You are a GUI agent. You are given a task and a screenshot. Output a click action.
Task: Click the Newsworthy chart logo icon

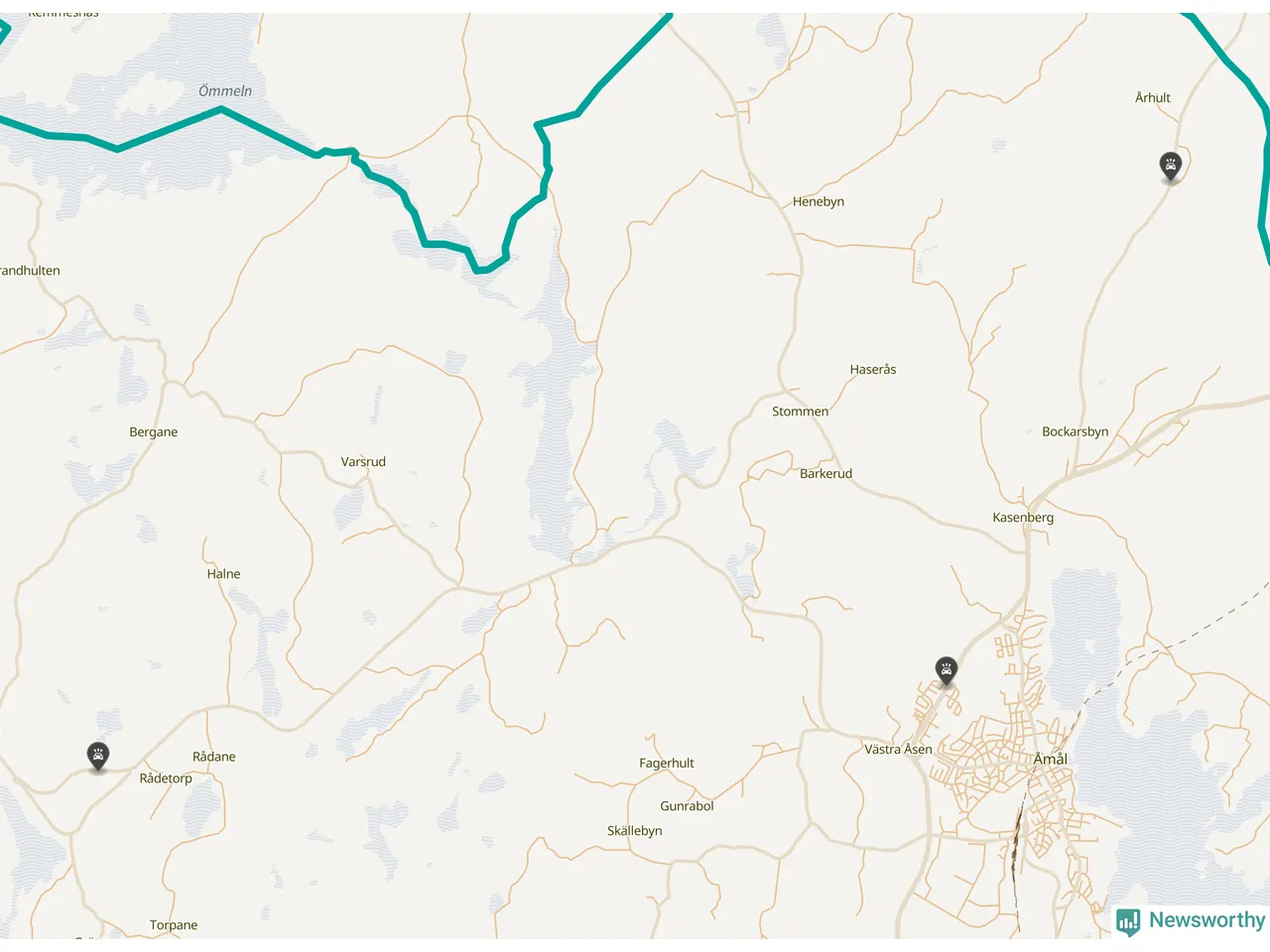(x=1128, y=922)
